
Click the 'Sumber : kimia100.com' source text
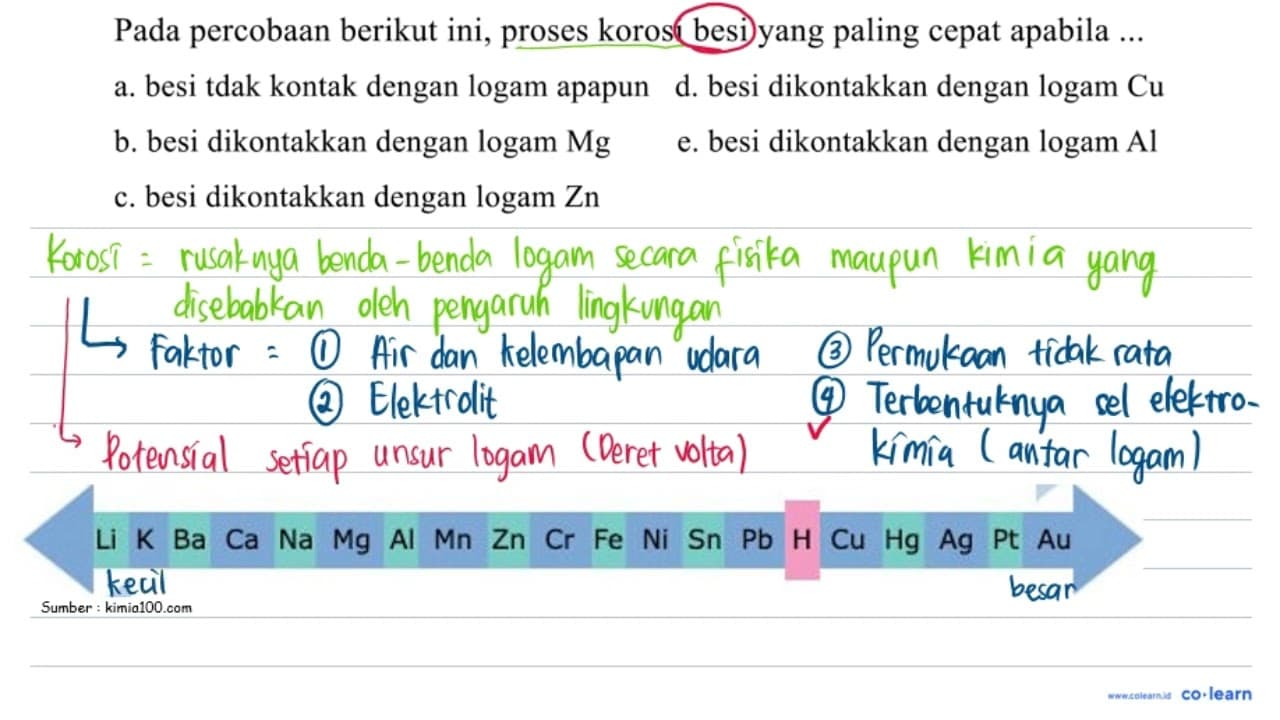(x=117, y=607)
